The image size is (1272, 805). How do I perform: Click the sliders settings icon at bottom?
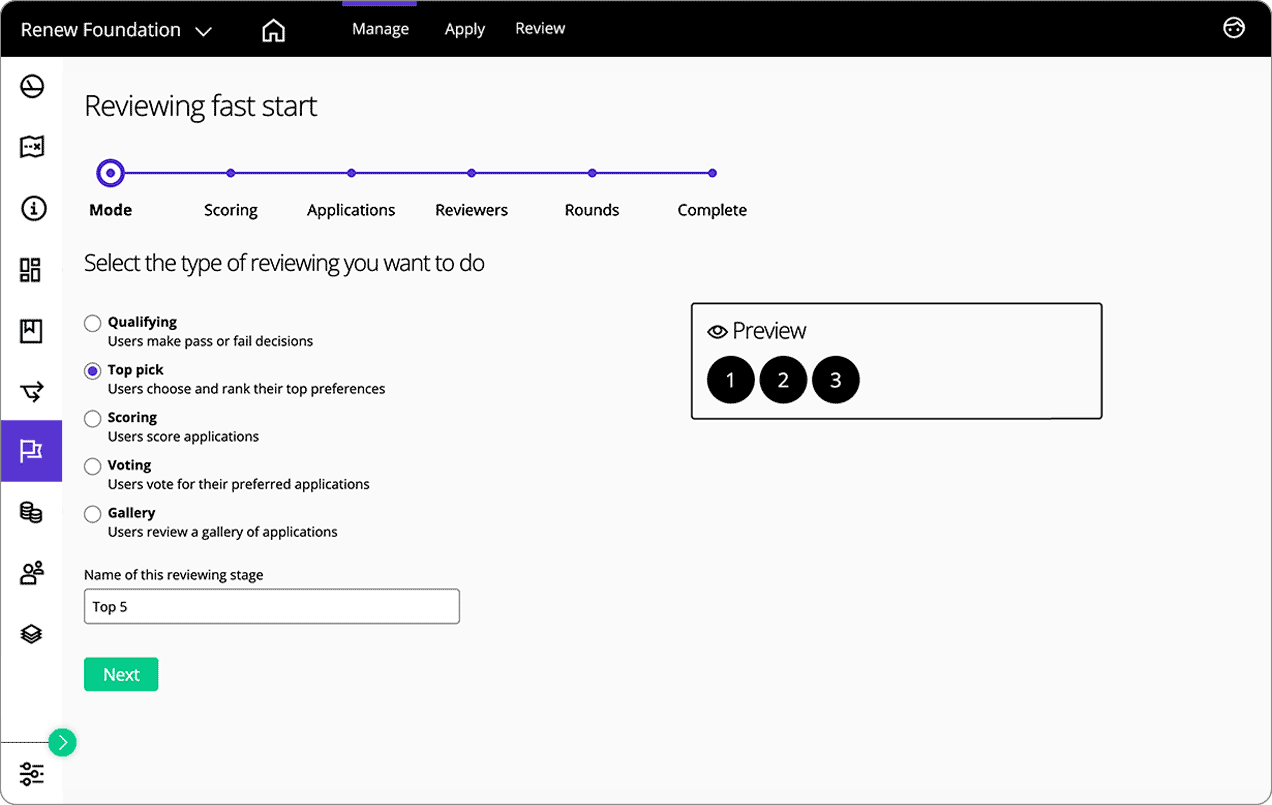pos(32,774)
